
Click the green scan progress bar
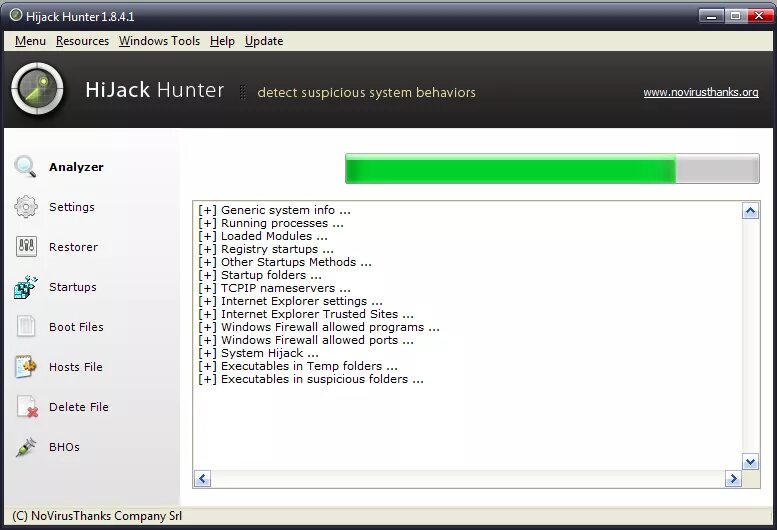point(552,168)
